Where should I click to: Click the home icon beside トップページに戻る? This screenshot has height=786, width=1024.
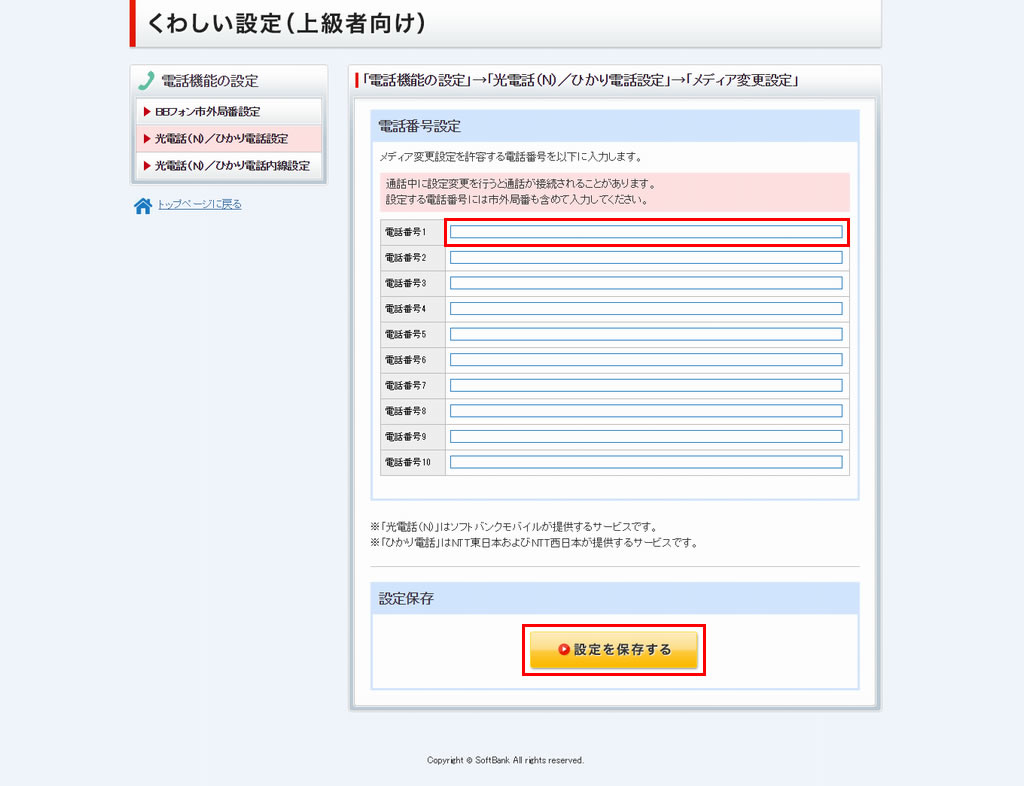coord(143,206)
